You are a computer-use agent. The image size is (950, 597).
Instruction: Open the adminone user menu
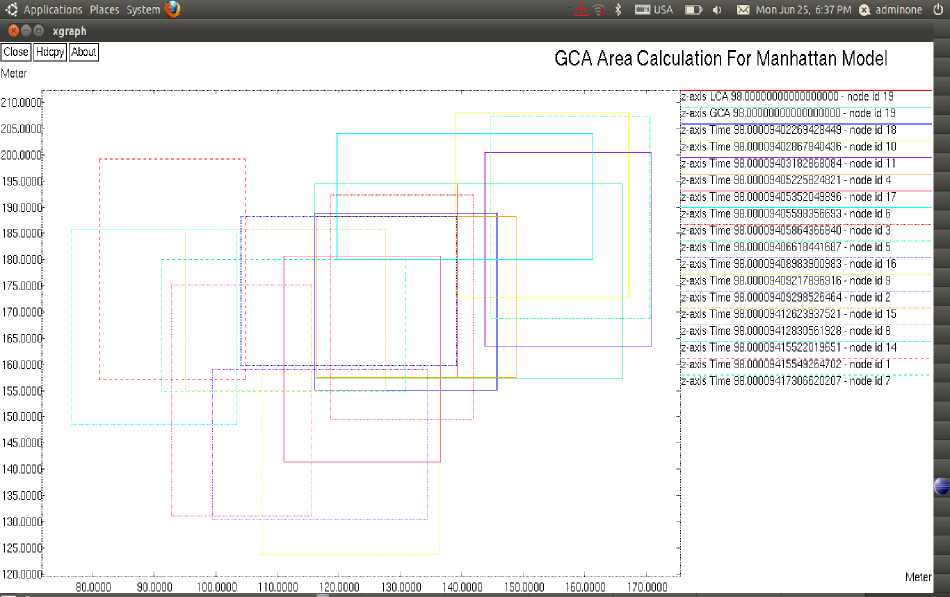[x=891, y=10]
